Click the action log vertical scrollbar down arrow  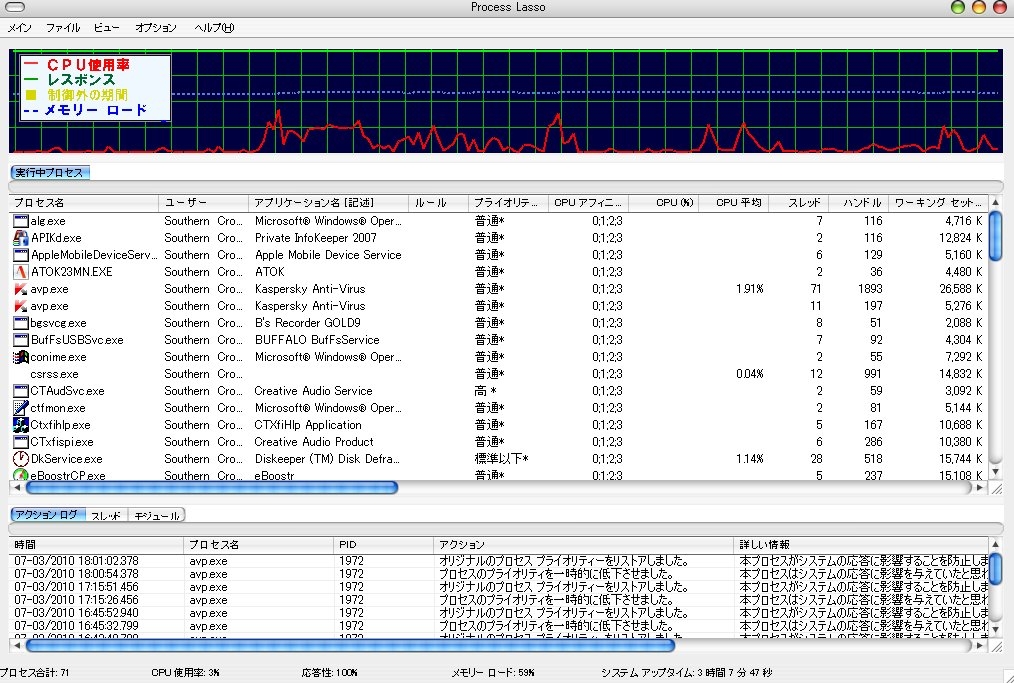click(995, 629)
